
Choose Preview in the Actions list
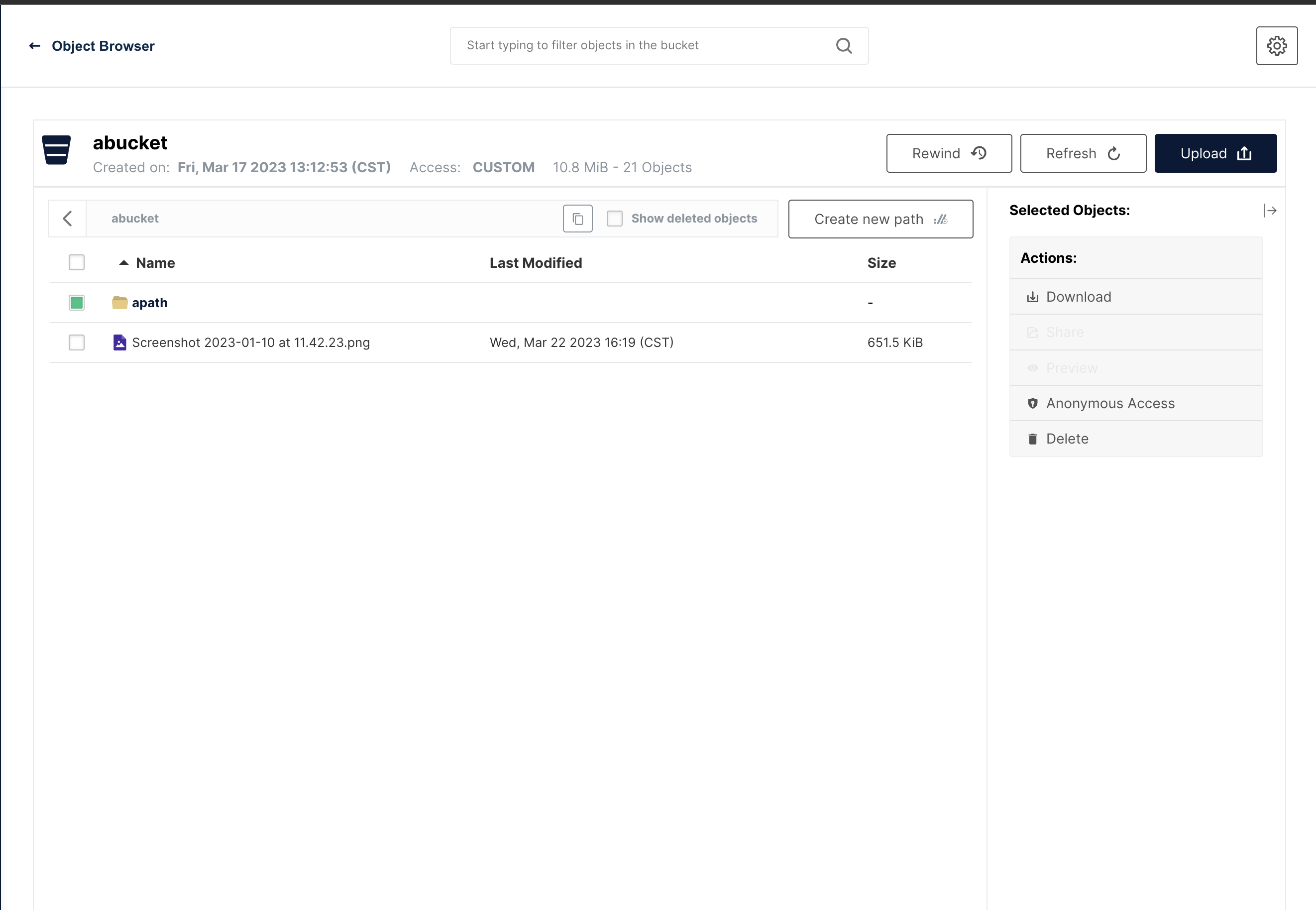tap(1136, 368)
